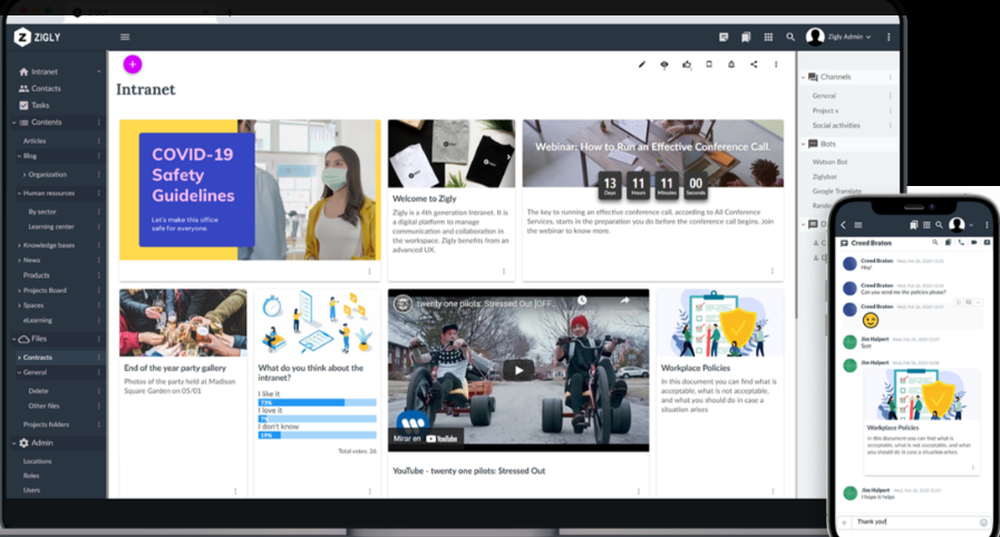Click the Channels chat icon in right panel
The height and width of the screenshot is (537, 1000).
(x=813, y=77)
